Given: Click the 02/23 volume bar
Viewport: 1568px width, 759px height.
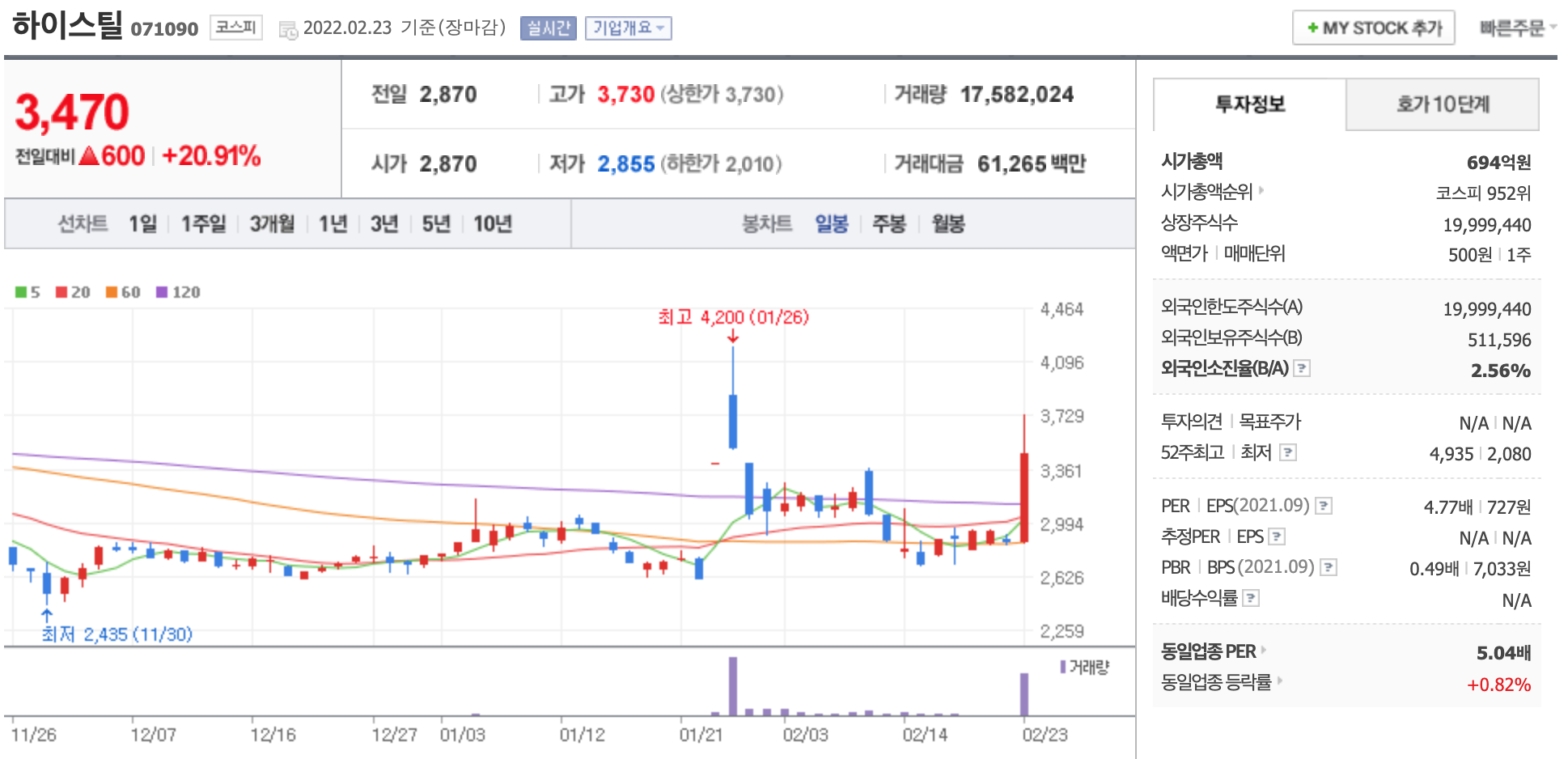Looking at the screenshot, I should pyautogui.click(x=1023, y=694).
